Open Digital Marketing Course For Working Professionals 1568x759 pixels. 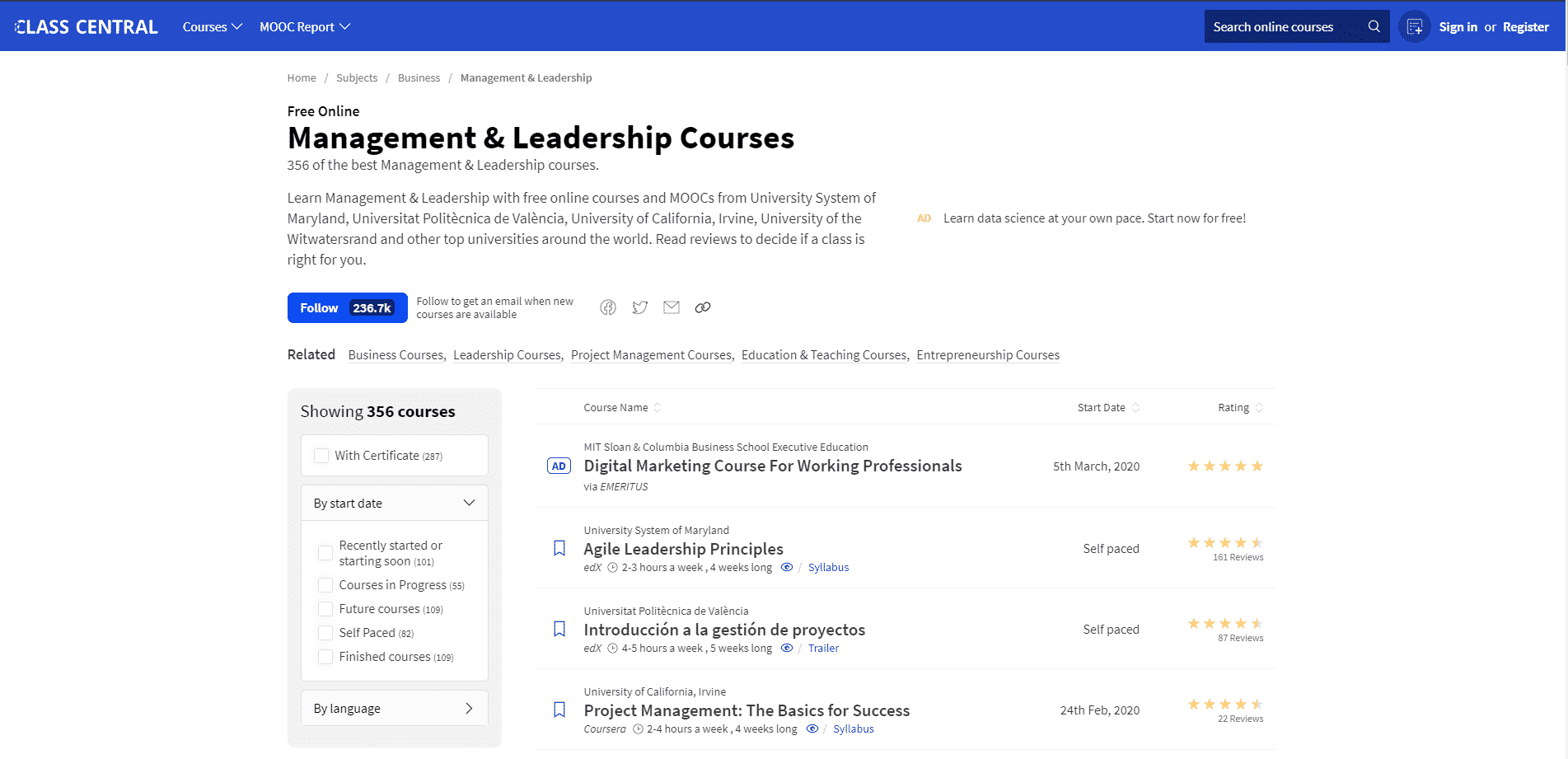pos(773,466)
